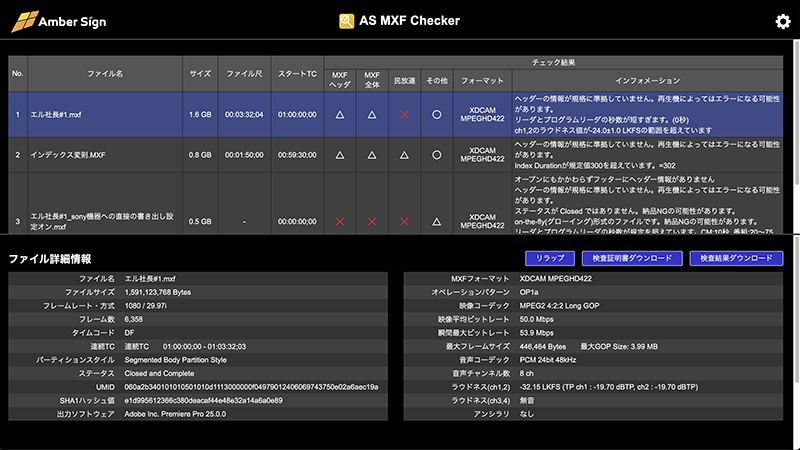Screen dimensions: 800x450
Task: Click size cell 1.6 GB
Action: point(201,115)
